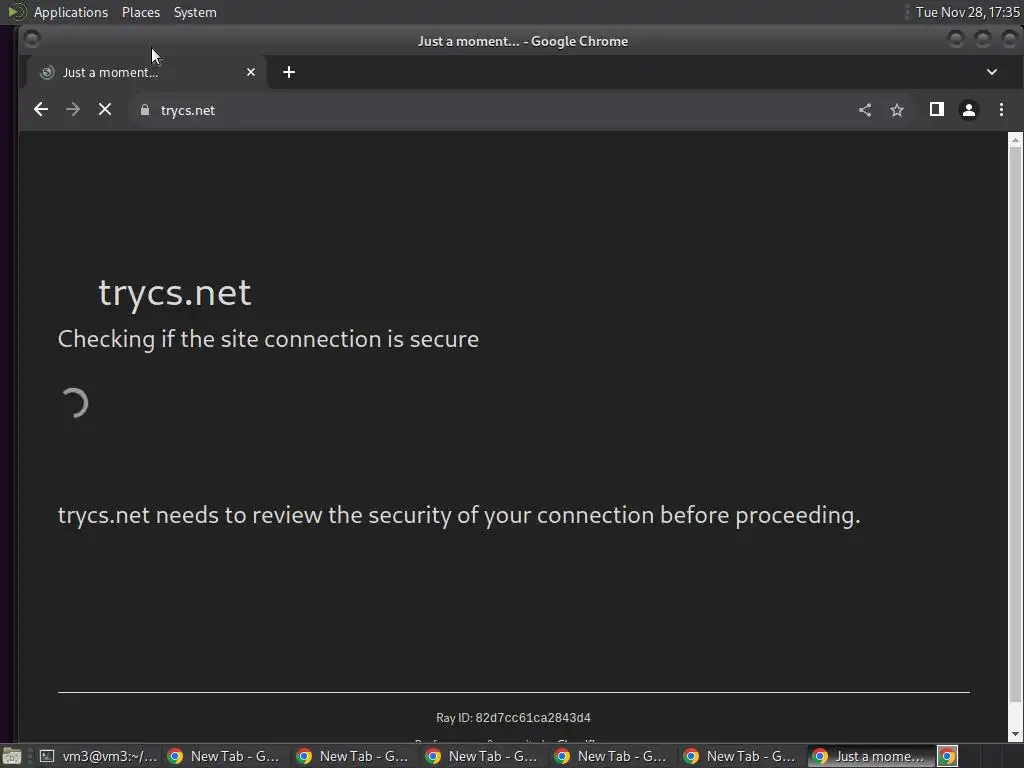Image resolution: width=1024 pixels, height=768 pixels.
Task: Open a new tab with the plus button
Action: [289, 72]
